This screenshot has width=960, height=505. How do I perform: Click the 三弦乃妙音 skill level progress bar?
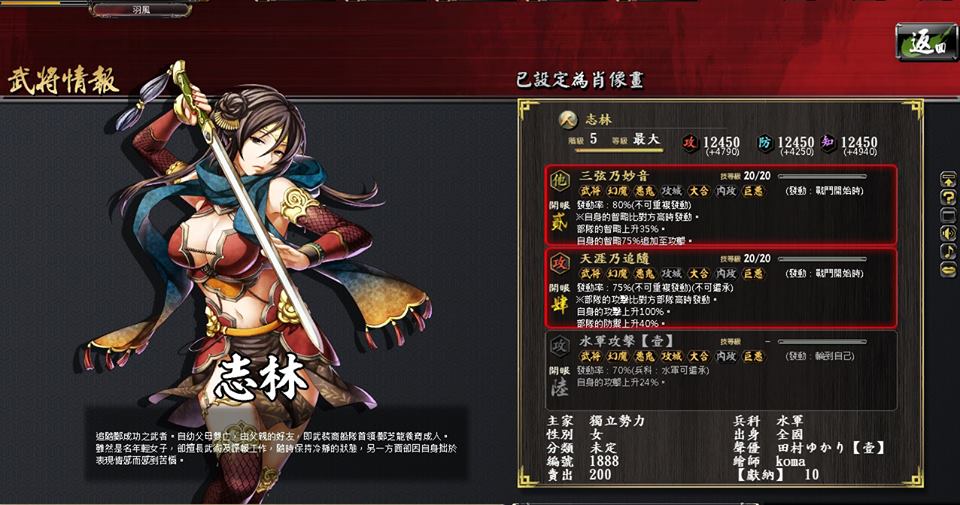(x=822, y=176)
